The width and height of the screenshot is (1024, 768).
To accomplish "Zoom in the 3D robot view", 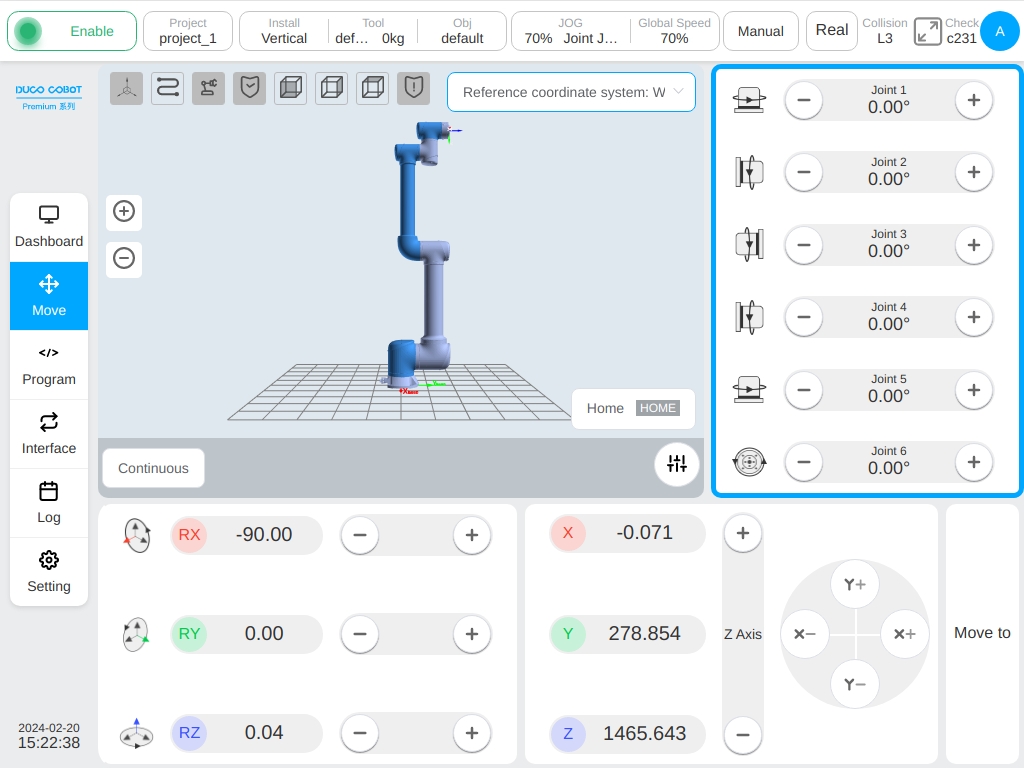I will click(x=124, y=212).
